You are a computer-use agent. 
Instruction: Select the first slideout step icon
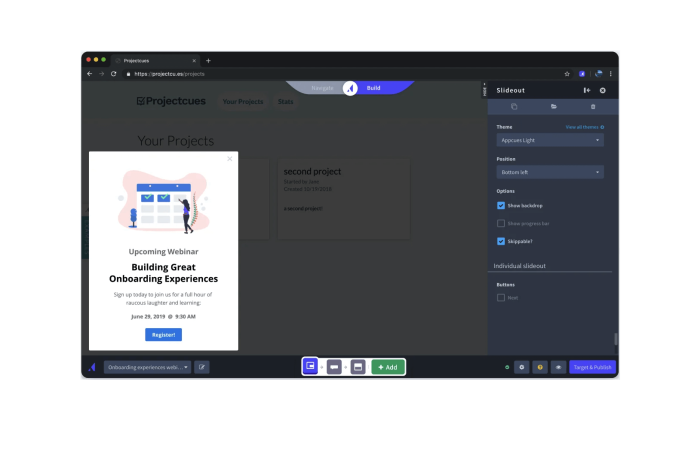(x=310, y=367)
